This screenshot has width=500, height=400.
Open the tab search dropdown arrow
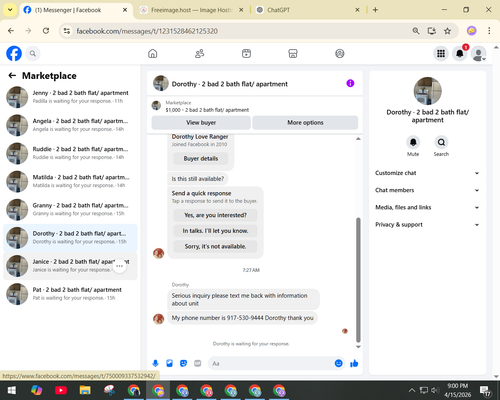click(10, 10)
